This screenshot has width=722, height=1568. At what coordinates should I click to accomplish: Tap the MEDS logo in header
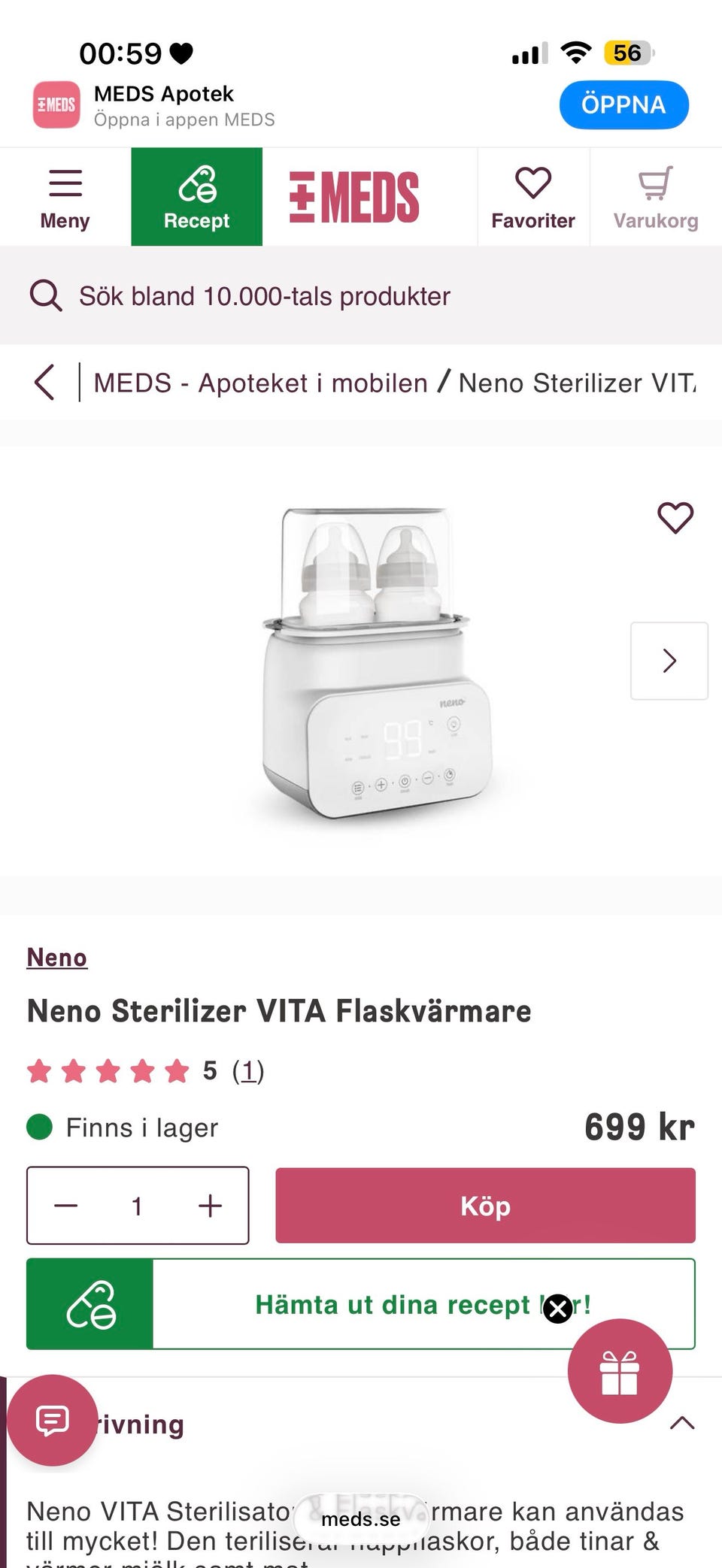(354, 197)
